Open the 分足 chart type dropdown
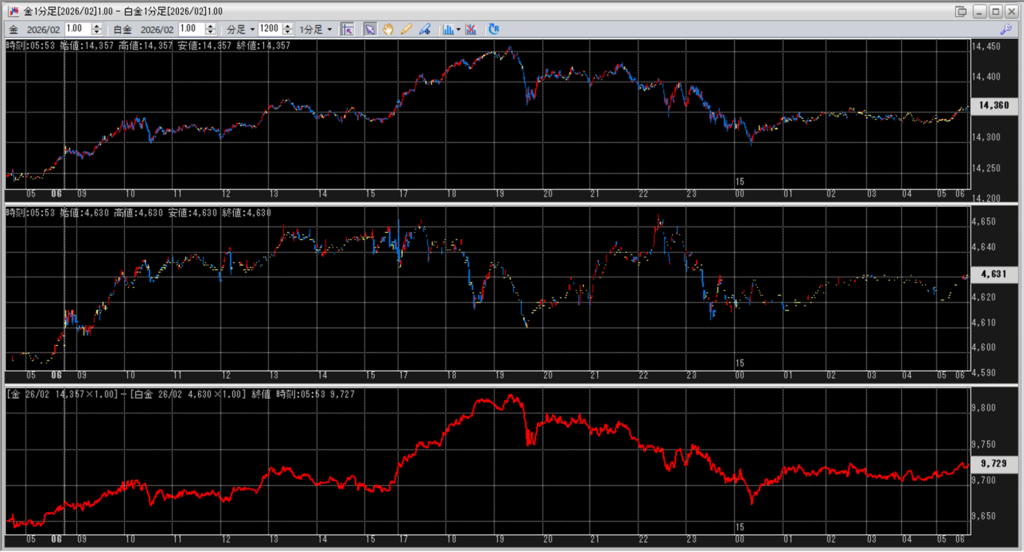The image size is (1024, 552). coord(241,29)
